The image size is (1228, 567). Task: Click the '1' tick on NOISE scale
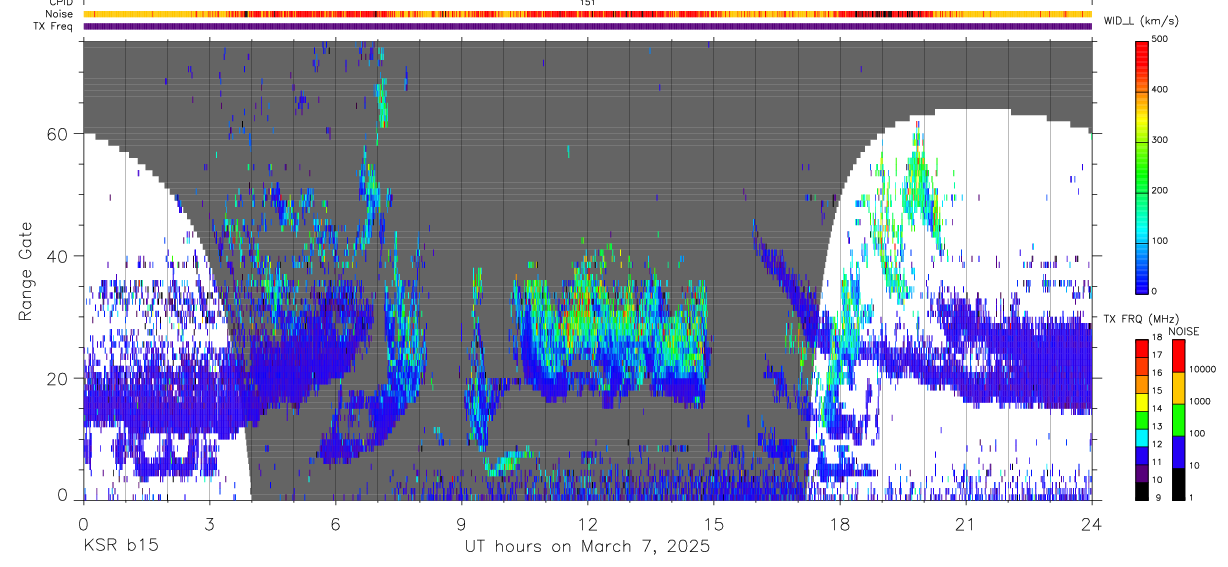point(1193,497)
